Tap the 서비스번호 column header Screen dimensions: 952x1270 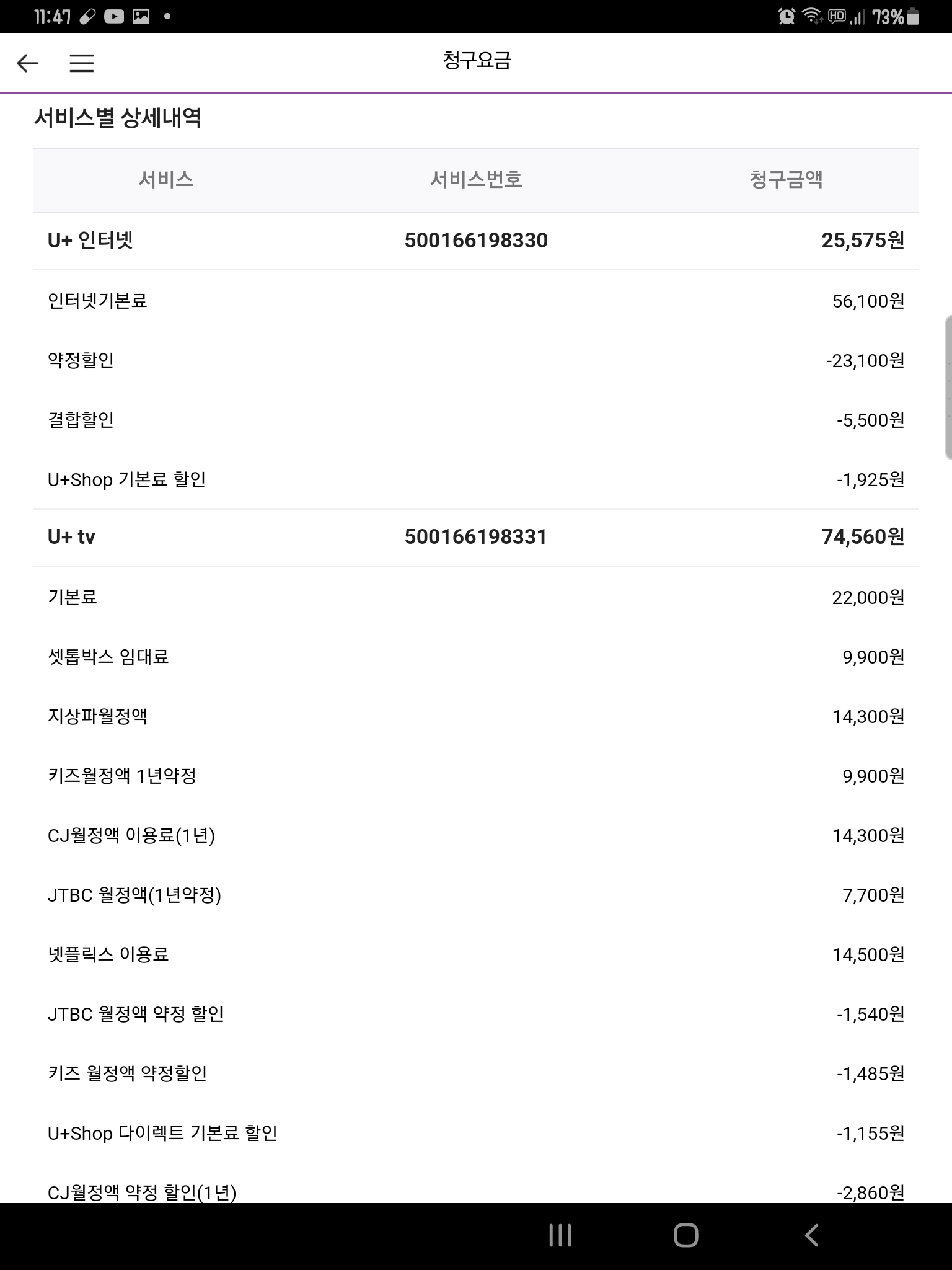tap(476, 180)
